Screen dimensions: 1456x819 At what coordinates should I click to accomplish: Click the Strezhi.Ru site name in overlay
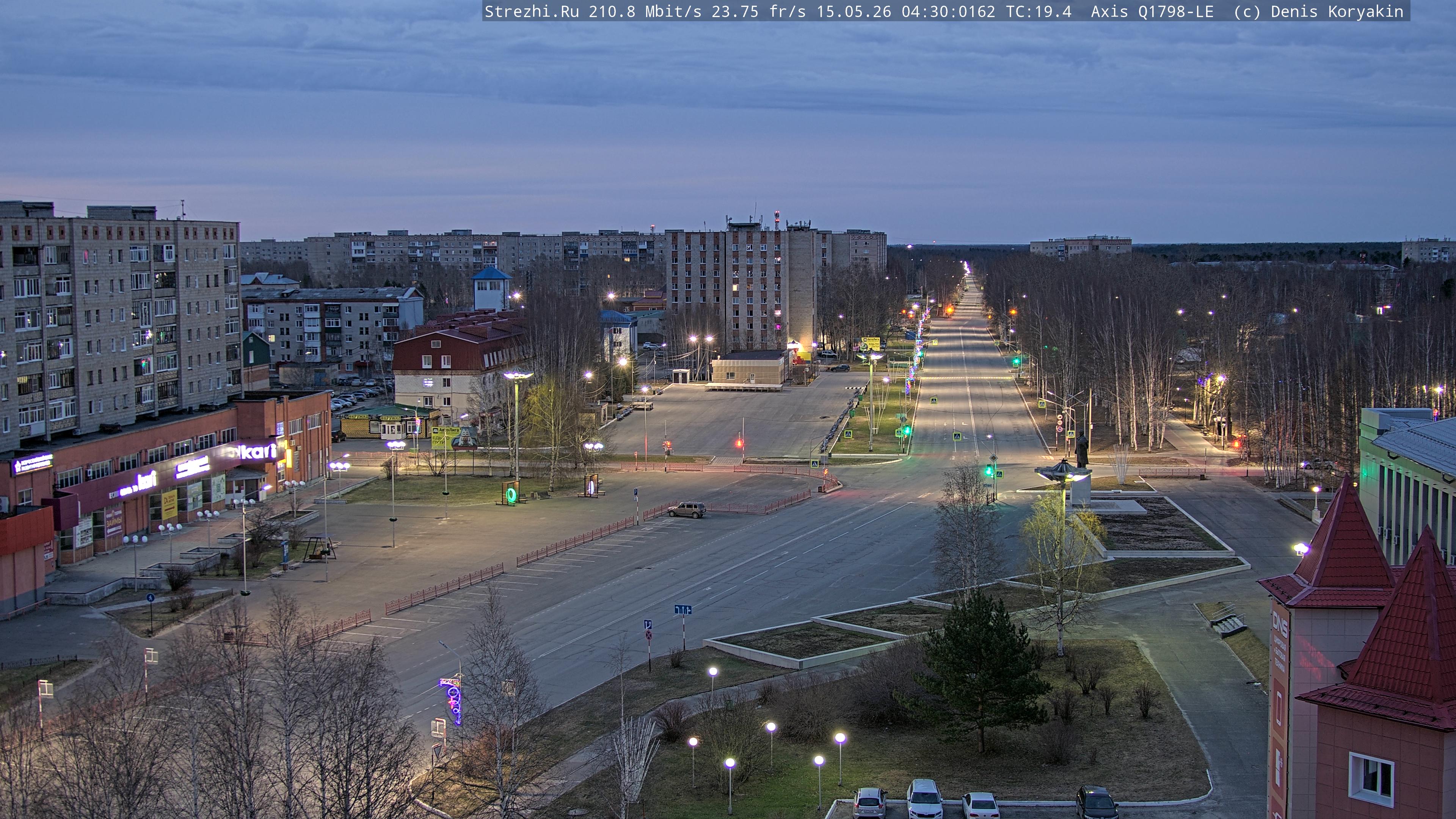pos(532,11)
